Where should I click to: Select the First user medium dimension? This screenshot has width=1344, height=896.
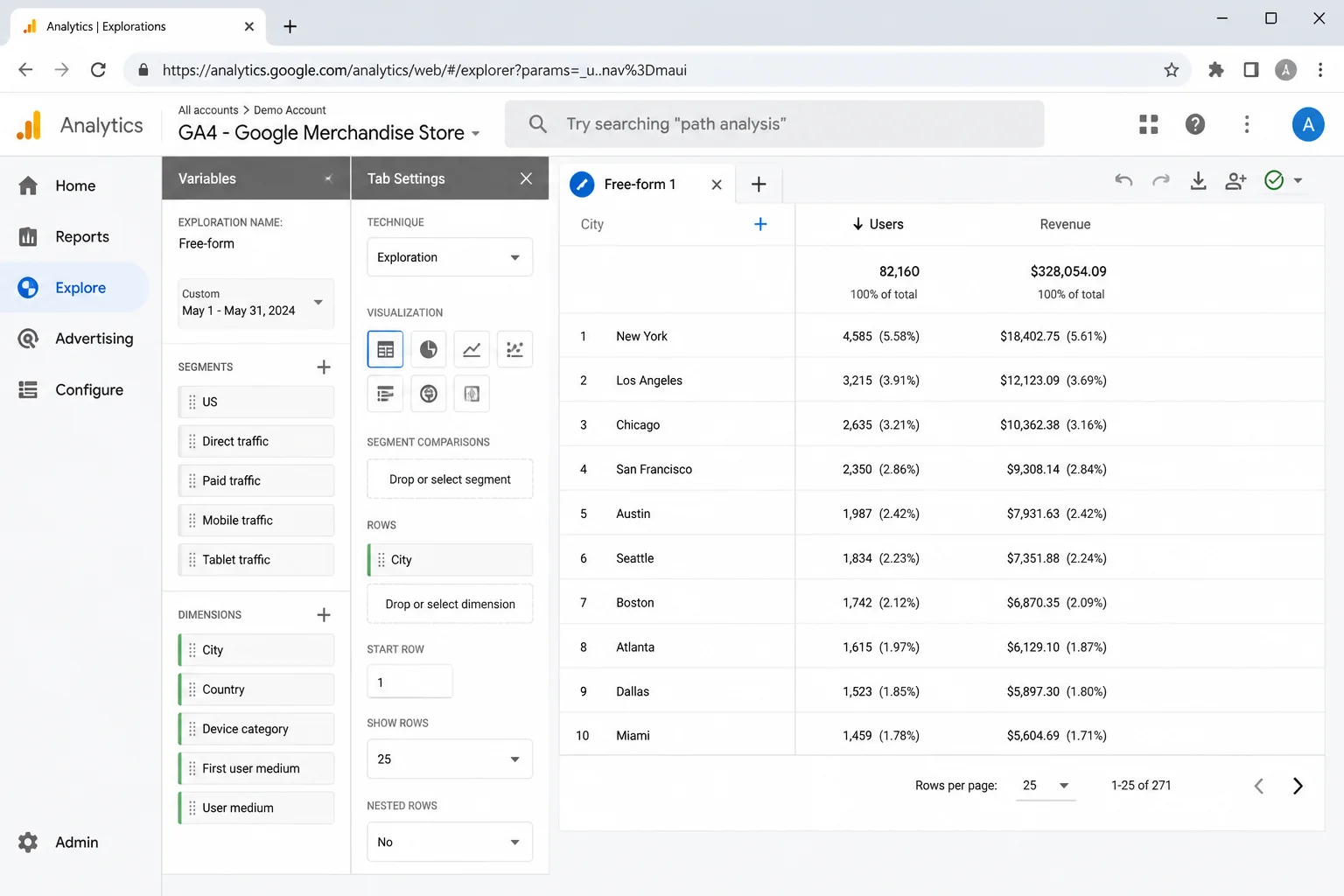coord(256,768)
